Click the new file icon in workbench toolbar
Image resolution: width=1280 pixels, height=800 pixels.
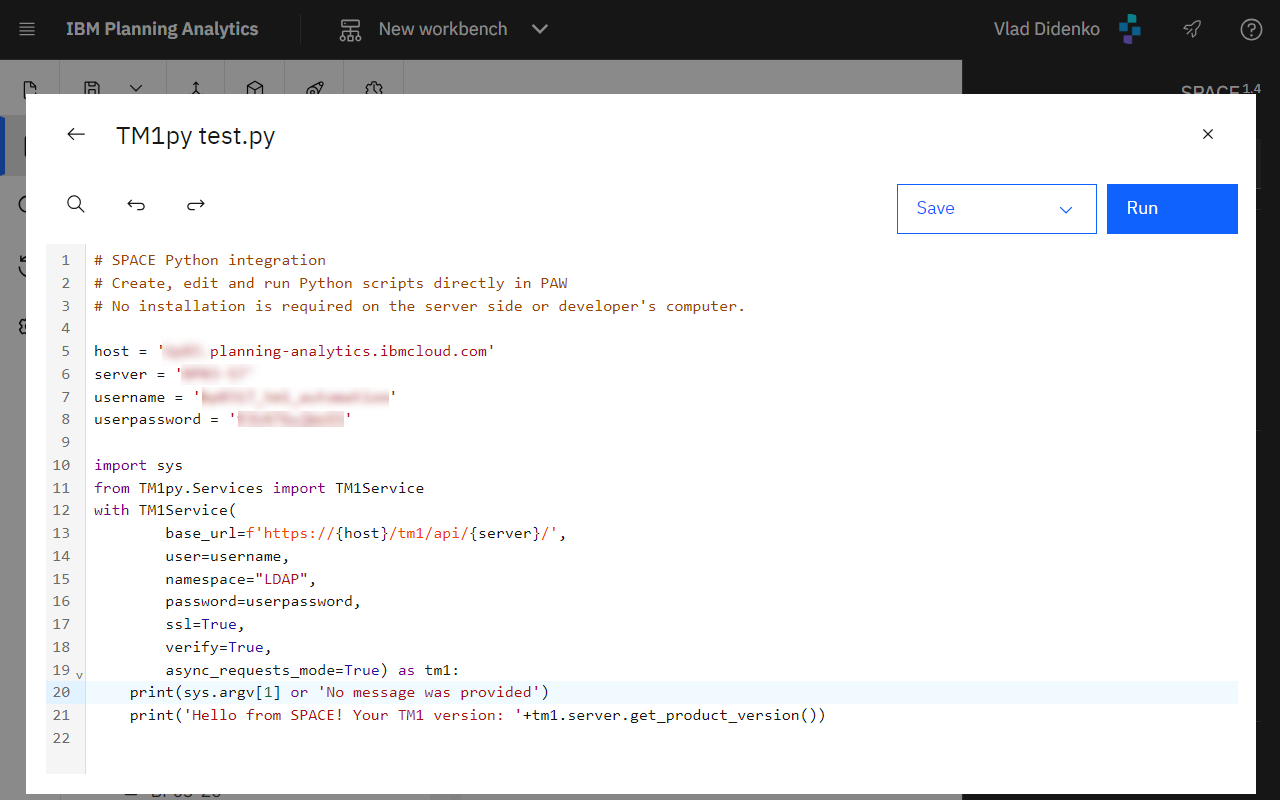pyautogui.click(x=30, y=89)
